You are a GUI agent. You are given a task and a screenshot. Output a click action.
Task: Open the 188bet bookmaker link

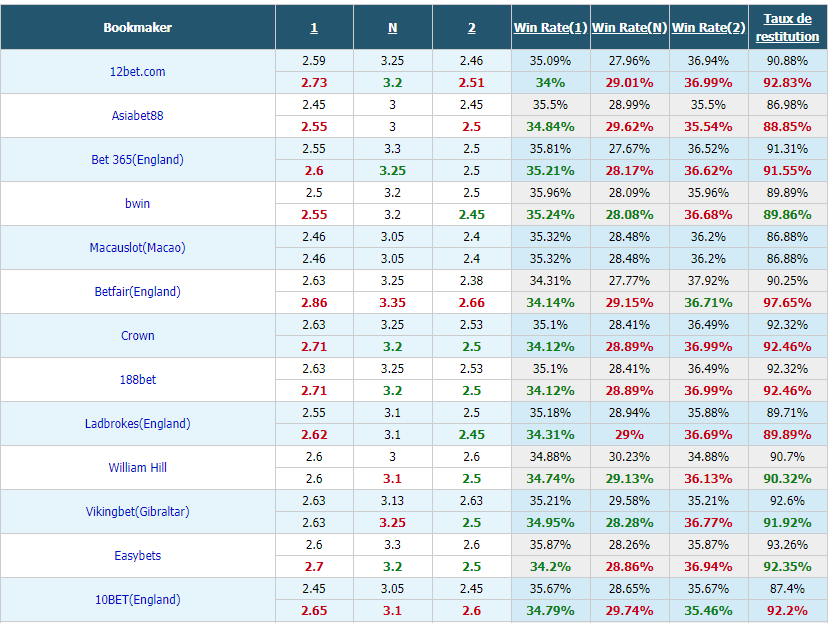point(137,379)
